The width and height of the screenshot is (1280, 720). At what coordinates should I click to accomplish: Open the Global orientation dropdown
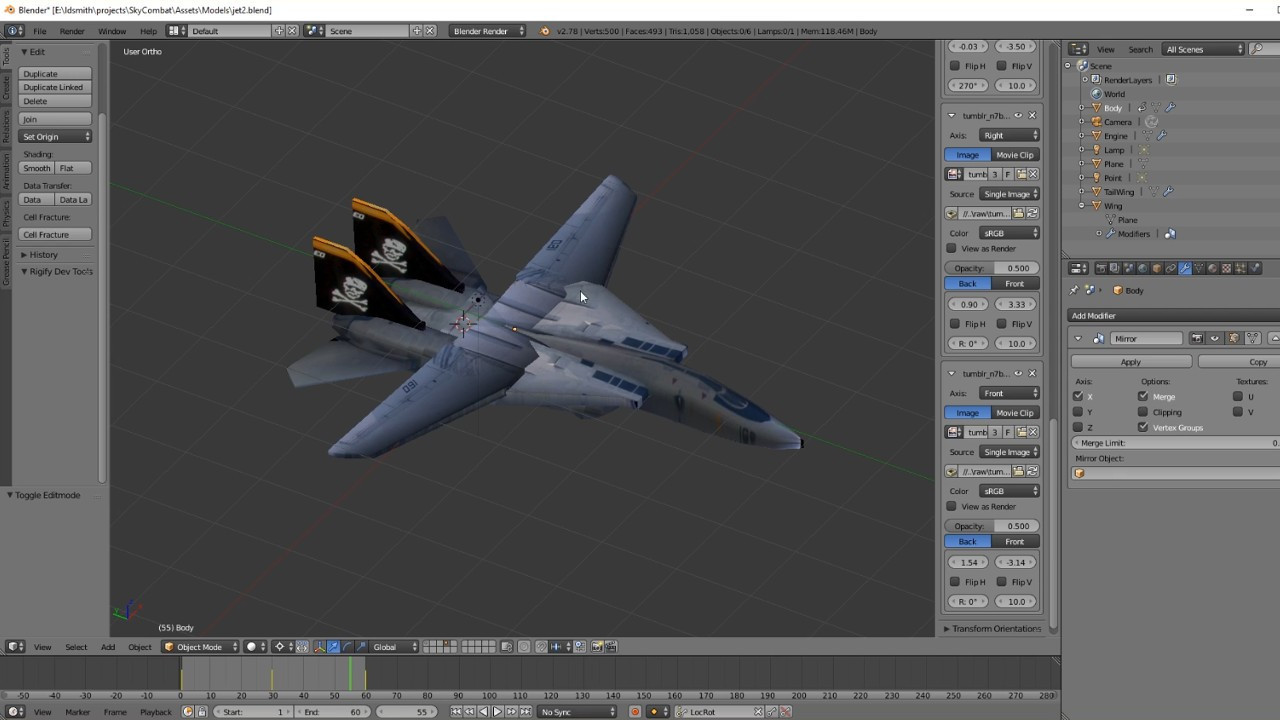[394, 647]
